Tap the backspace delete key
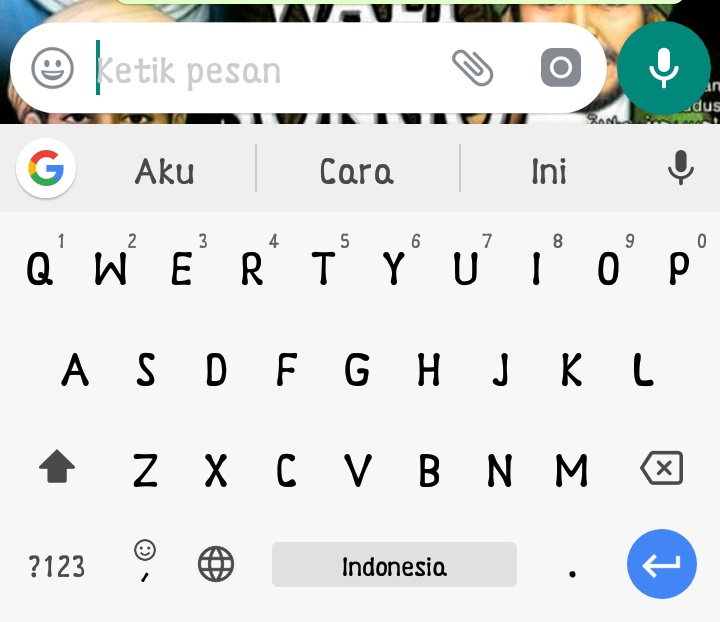 pyautogui.click(x=662, y=468)
